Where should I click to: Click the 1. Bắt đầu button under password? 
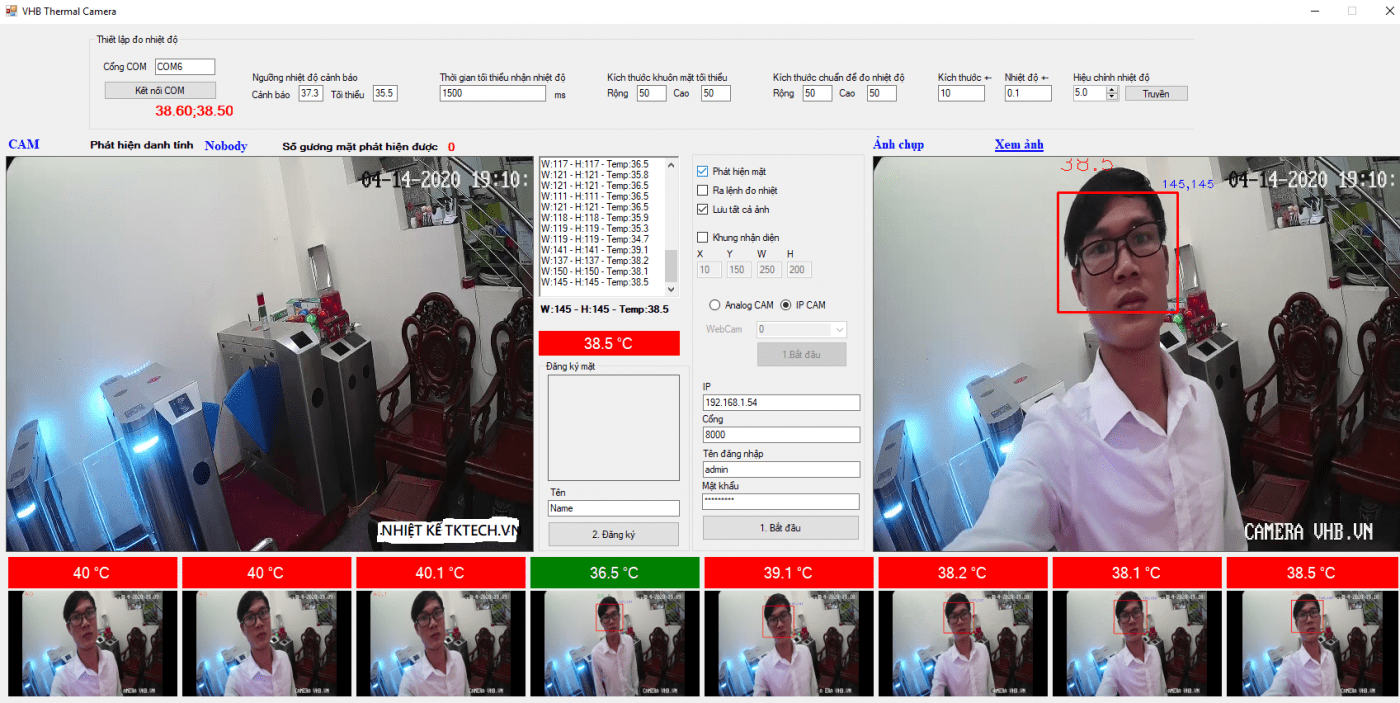[x=780, y=528]
